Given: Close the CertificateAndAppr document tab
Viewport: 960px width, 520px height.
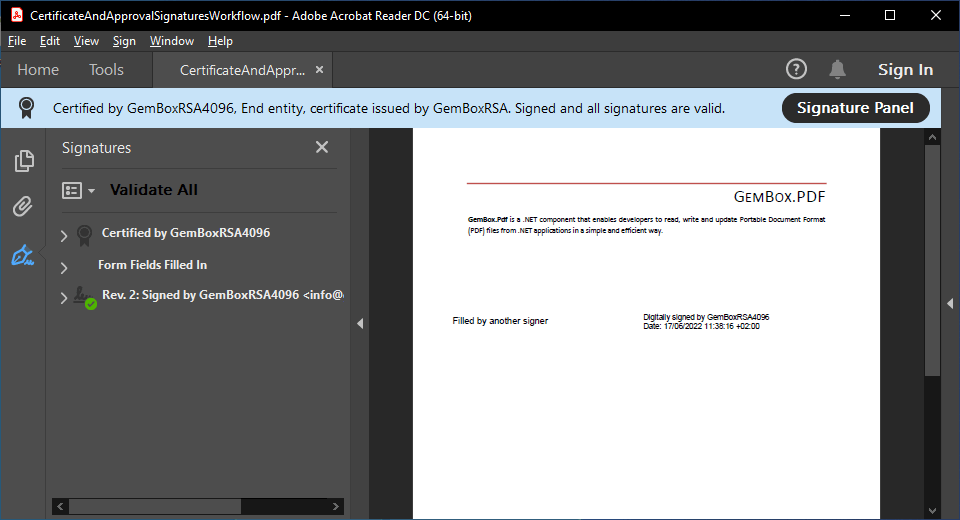Looking at the screenshot, I should click(319, 70).
